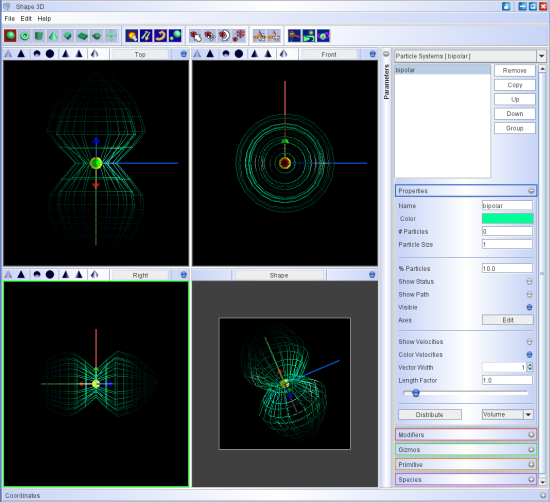This screenshot has height=502, width=550.
Task: Select the cylinder primitive tool
Action: [39, 36]
